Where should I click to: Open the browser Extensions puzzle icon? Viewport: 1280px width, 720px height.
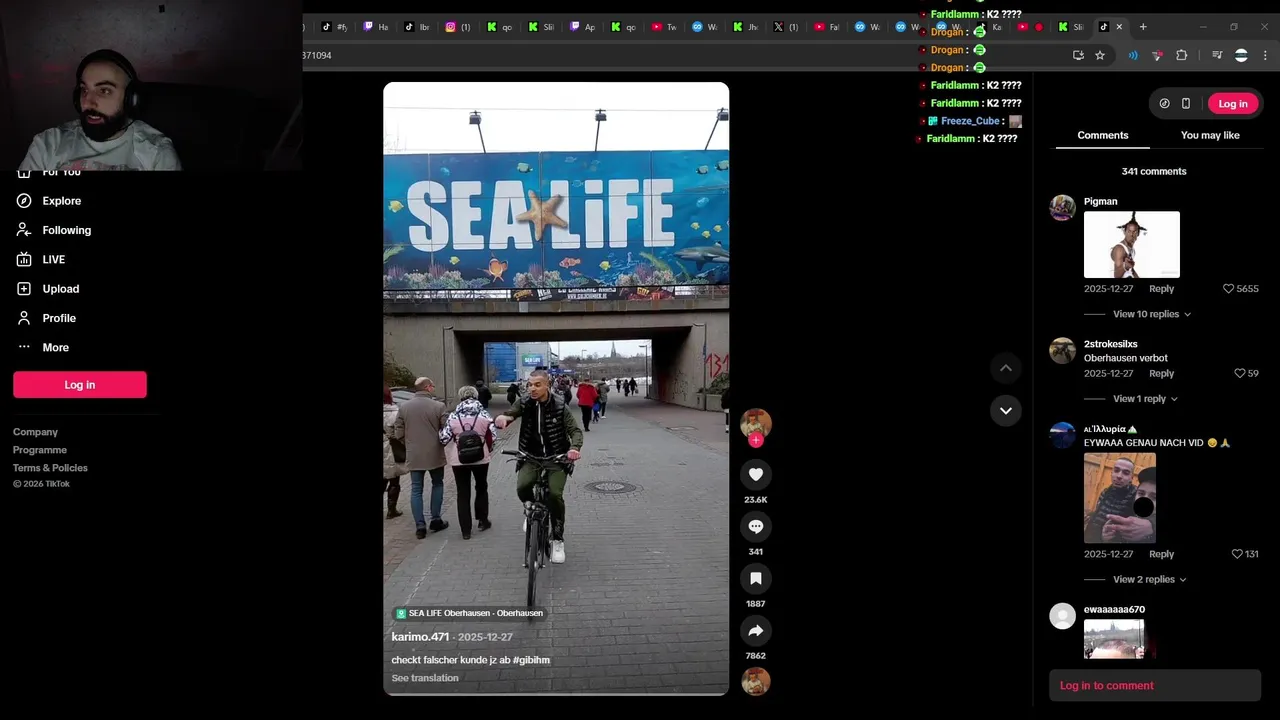(1181, 55)
